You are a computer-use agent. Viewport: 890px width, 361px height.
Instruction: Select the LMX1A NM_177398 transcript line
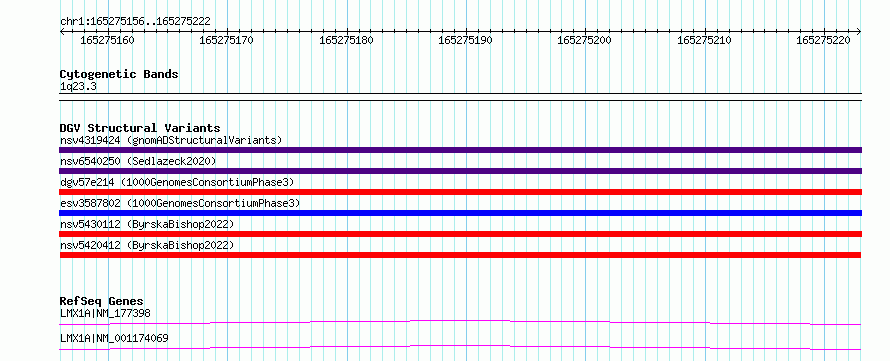click(x=460, y=322)
